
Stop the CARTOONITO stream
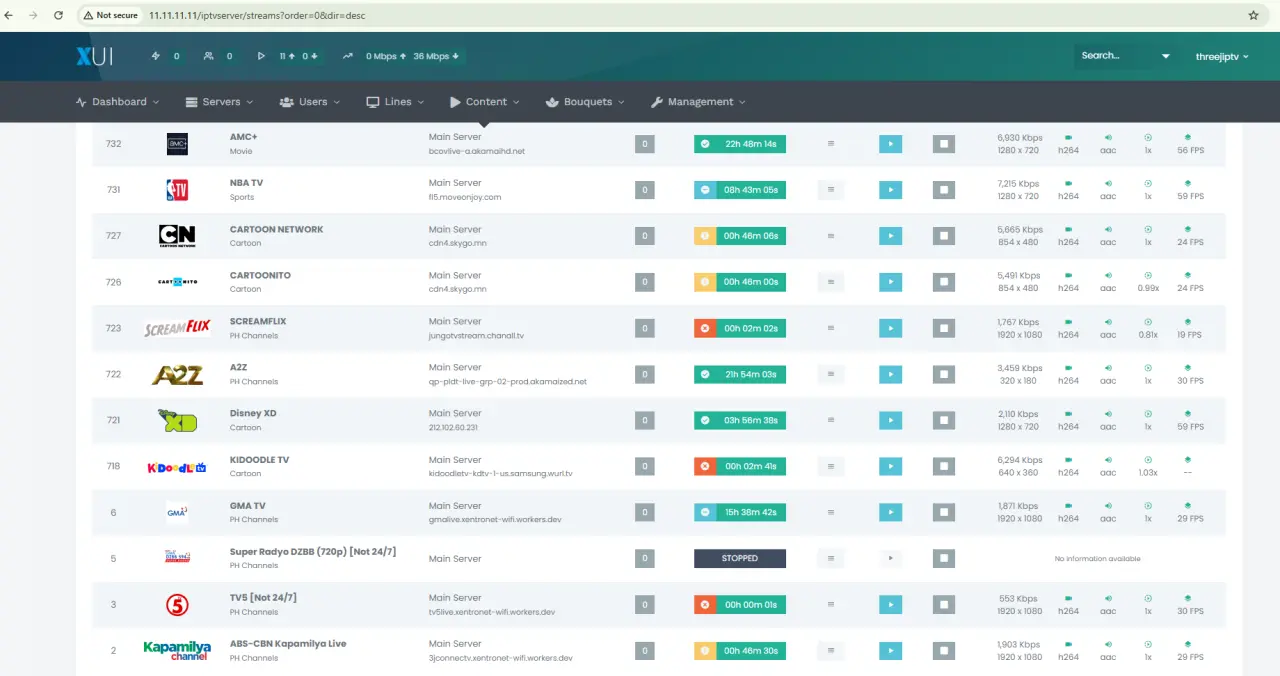(943, 282)
